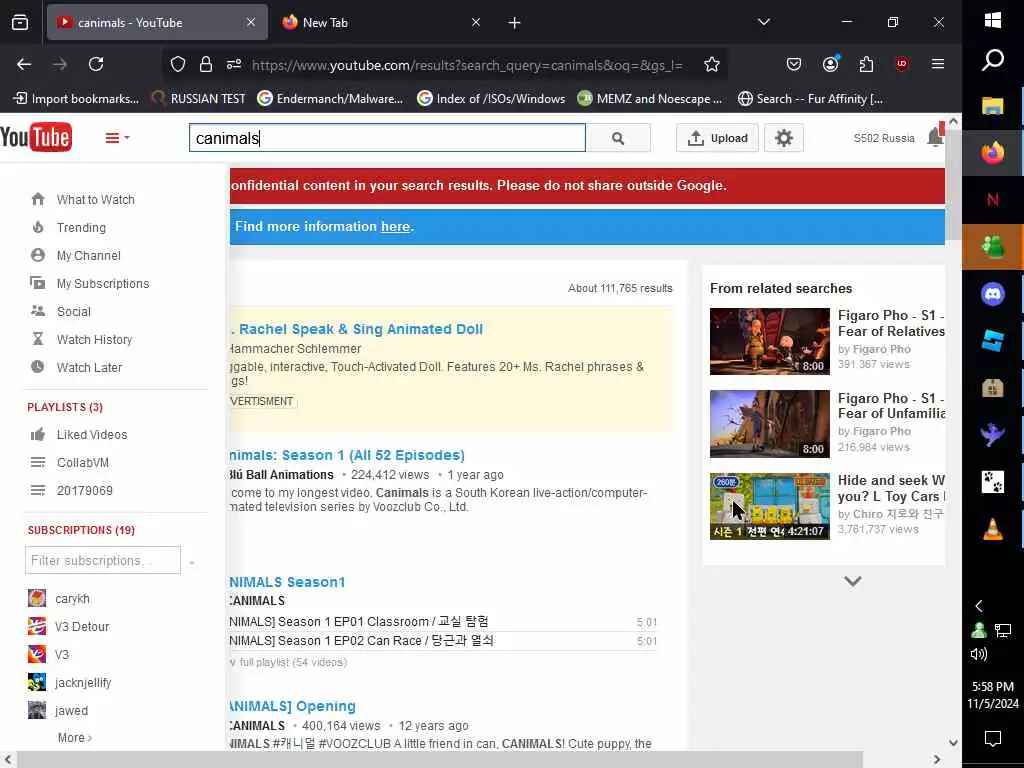Image resolution: width=1024 pixels, height=768 pixels.
Task: Open the CollabVM playlist
Action: click(82, 463)
